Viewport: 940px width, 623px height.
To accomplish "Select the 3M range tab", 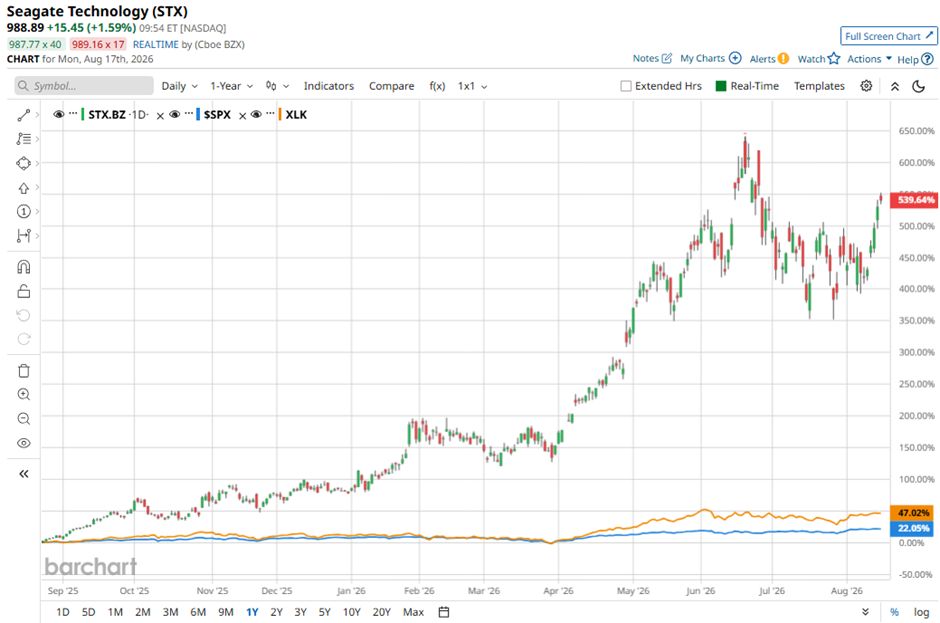I will [x=170, y=612].
